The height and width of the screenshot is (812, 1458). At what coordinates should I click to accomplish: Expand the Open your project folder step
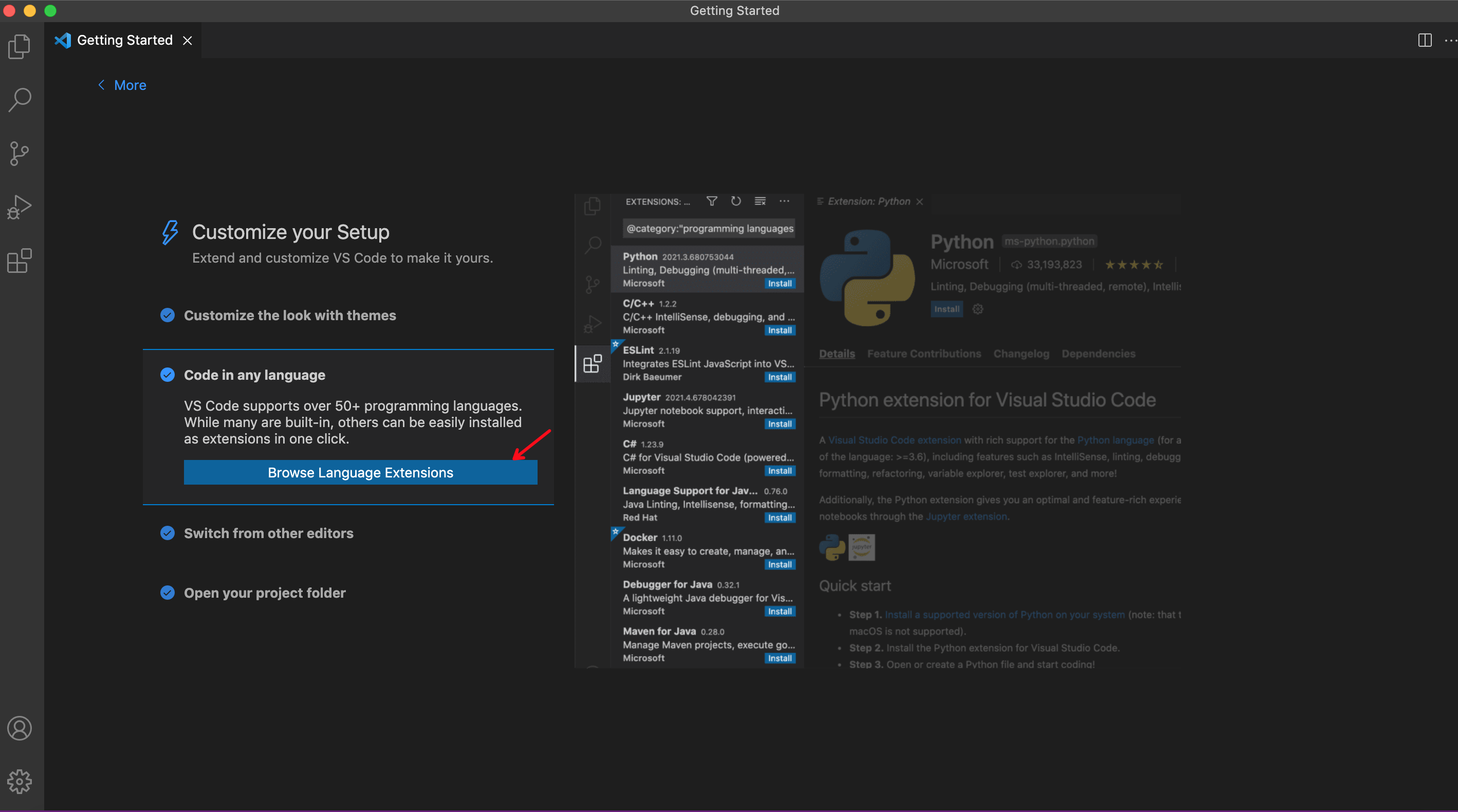pyautogui.click(x=264, y=593)
